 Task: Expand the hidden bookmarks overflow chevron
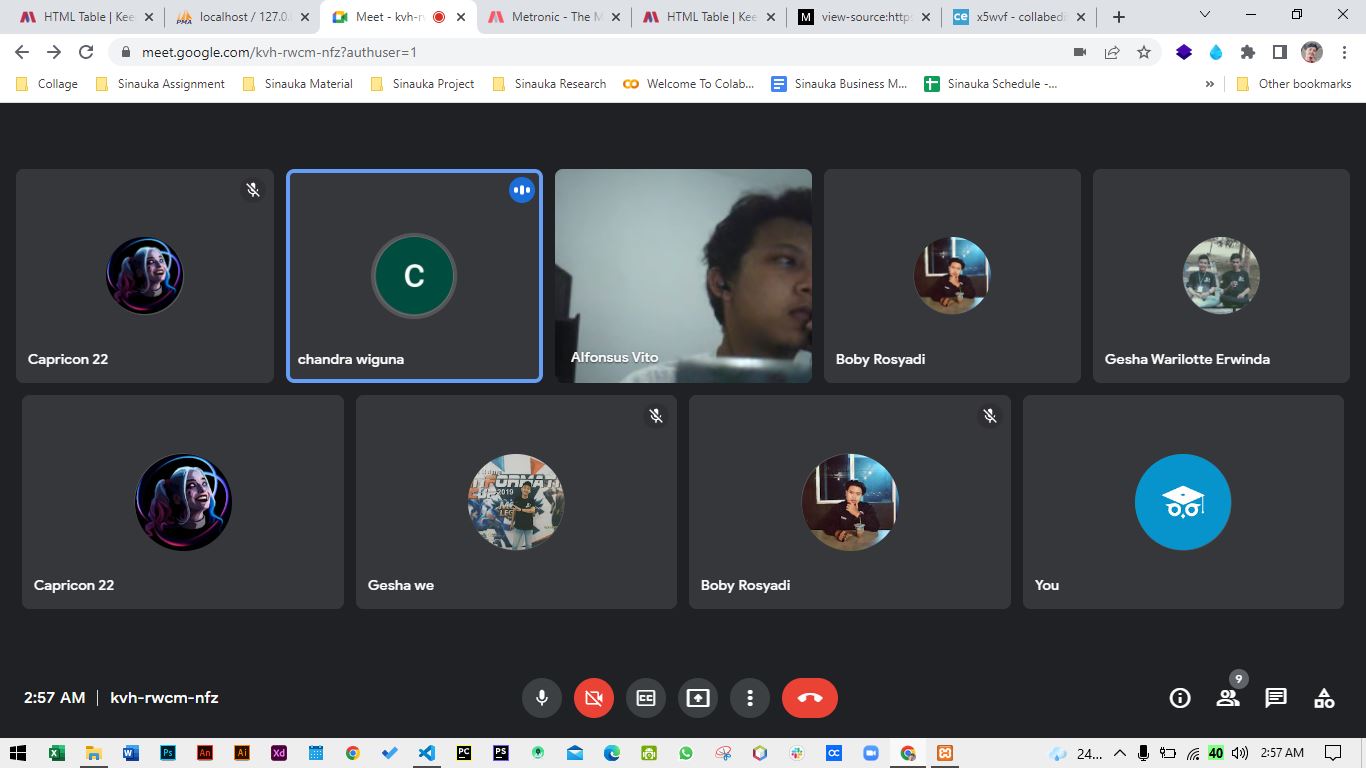coord(1210,84)
